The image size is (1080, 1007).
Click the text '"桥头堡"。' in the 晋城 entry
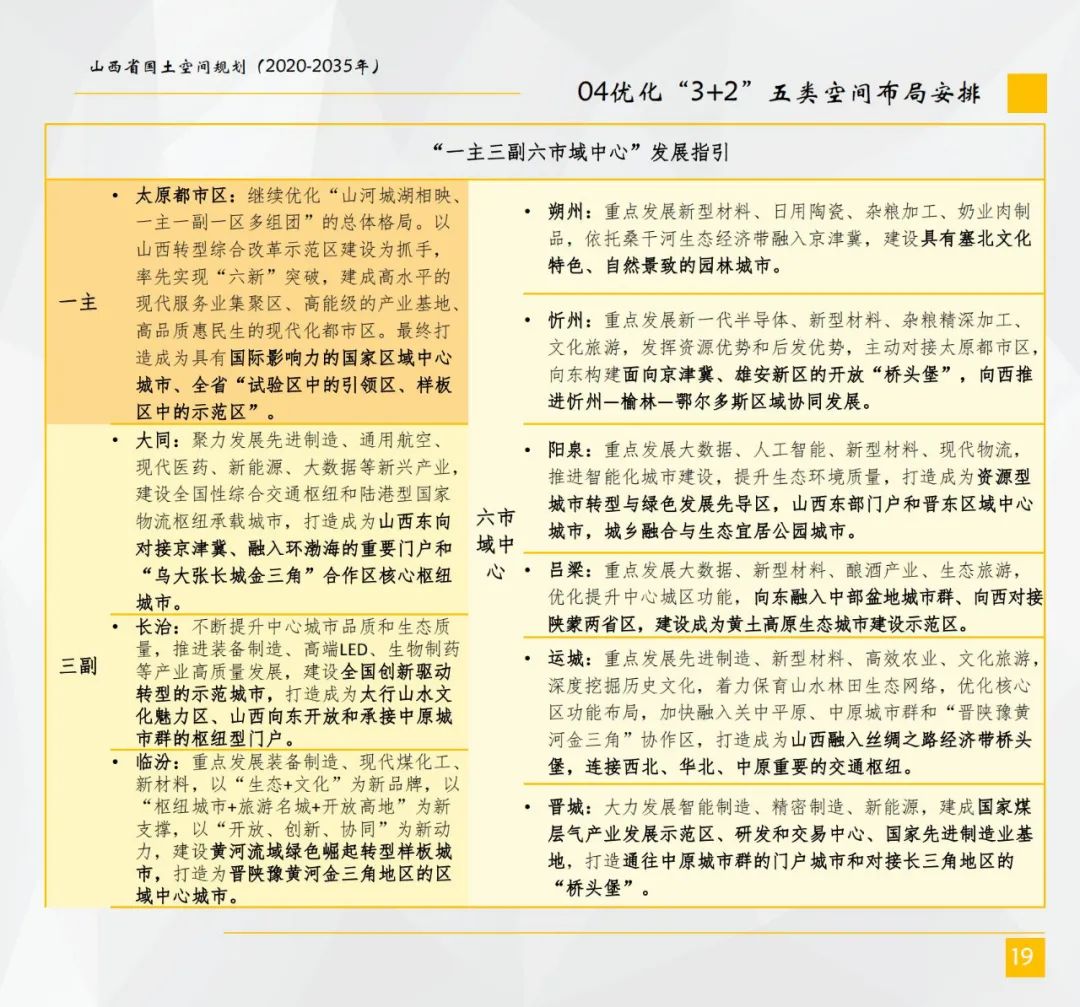click(602, 889)
